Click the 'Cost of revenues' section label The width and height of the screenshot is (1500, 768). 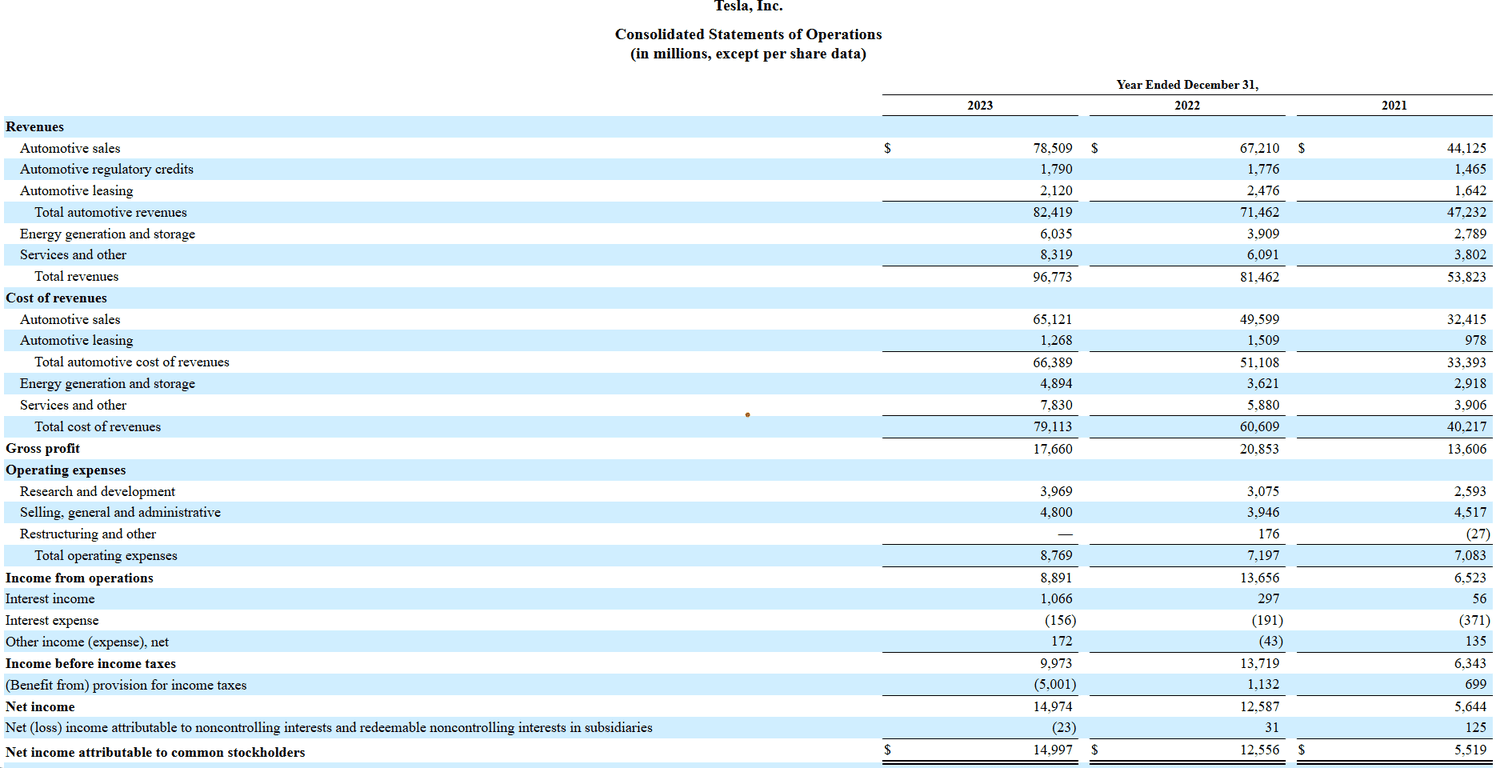pos(56,298)
